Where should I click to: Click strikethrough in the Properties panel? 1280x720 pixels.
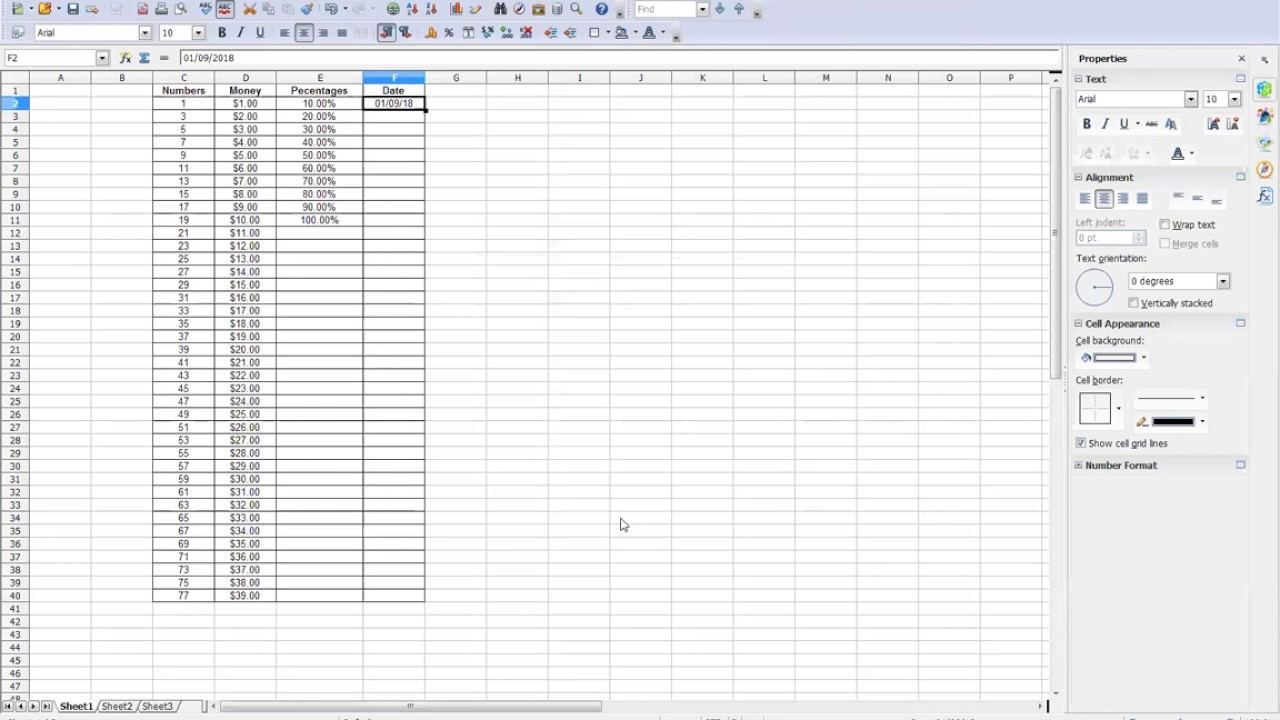[x=1151, y=124]
